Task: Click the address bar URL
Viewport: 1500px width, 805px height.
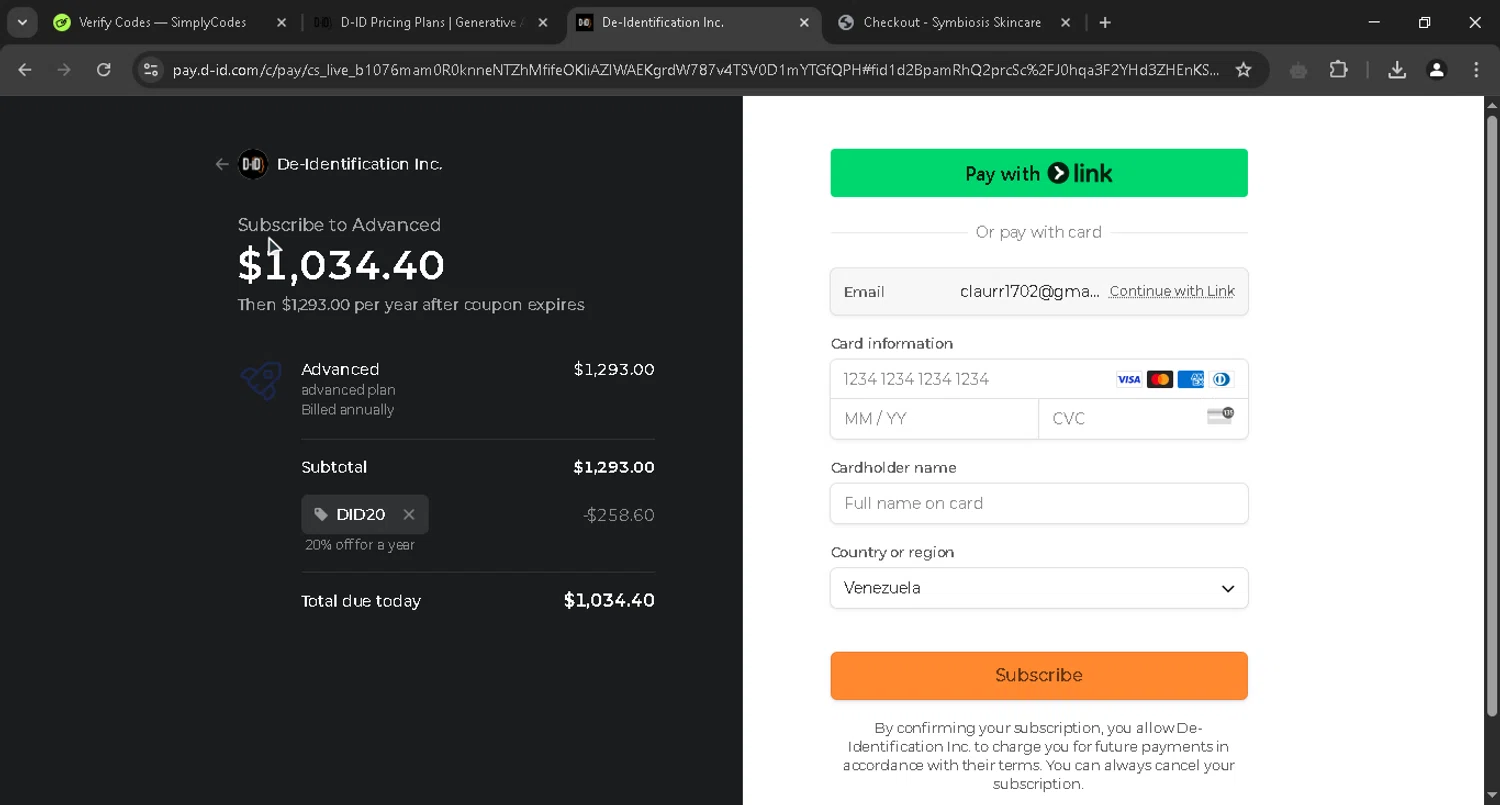Action: [696, 70]
